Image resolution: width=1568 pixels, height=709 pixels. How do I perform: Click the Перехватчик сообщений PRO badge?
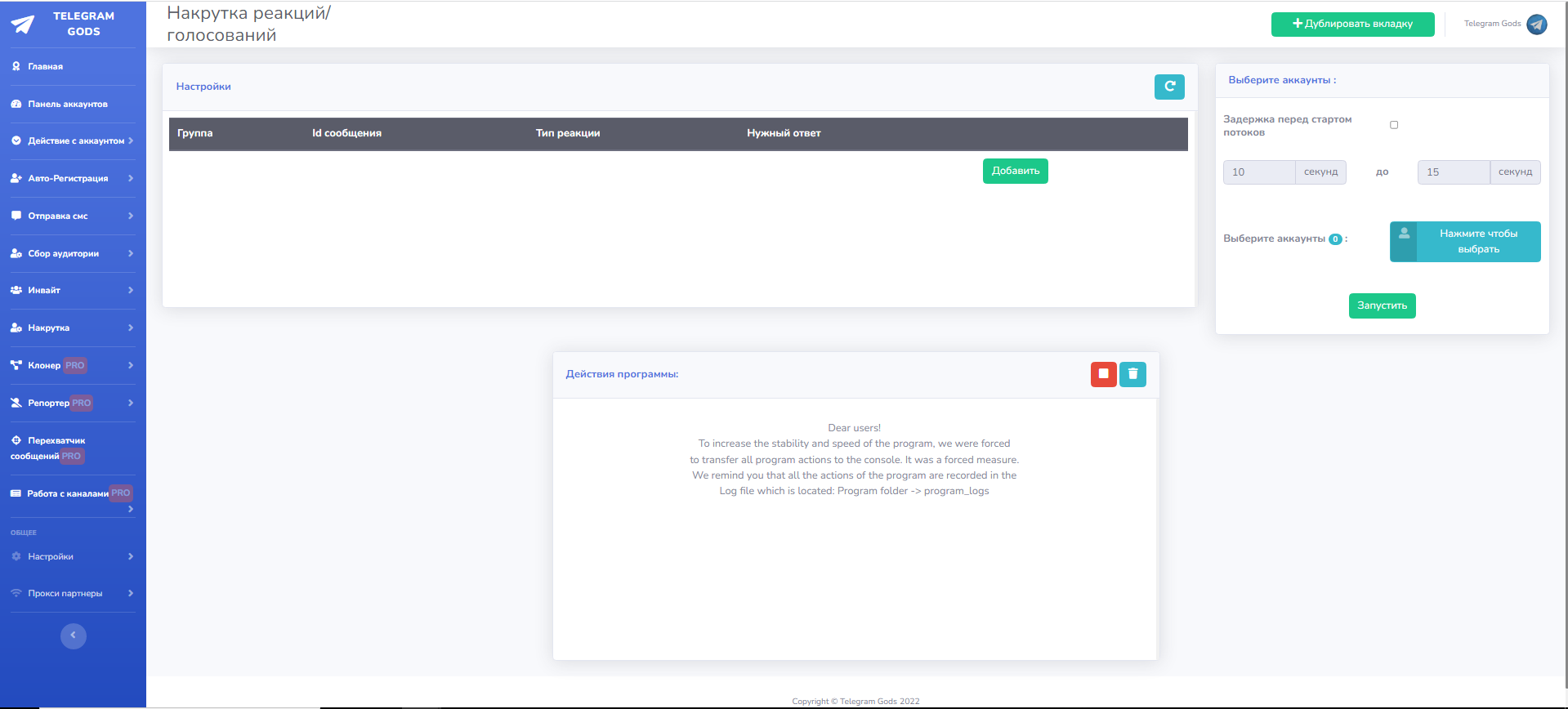tap(72, 457)
